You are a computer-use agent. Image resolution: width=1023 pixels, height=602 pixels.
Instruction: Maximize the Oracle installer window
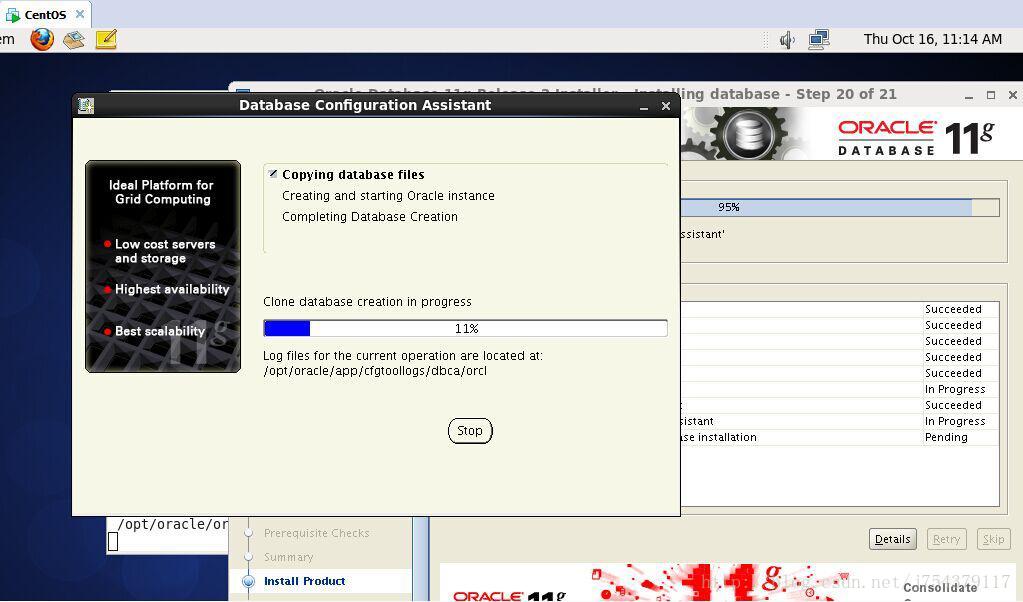click(x=990, y=95)
